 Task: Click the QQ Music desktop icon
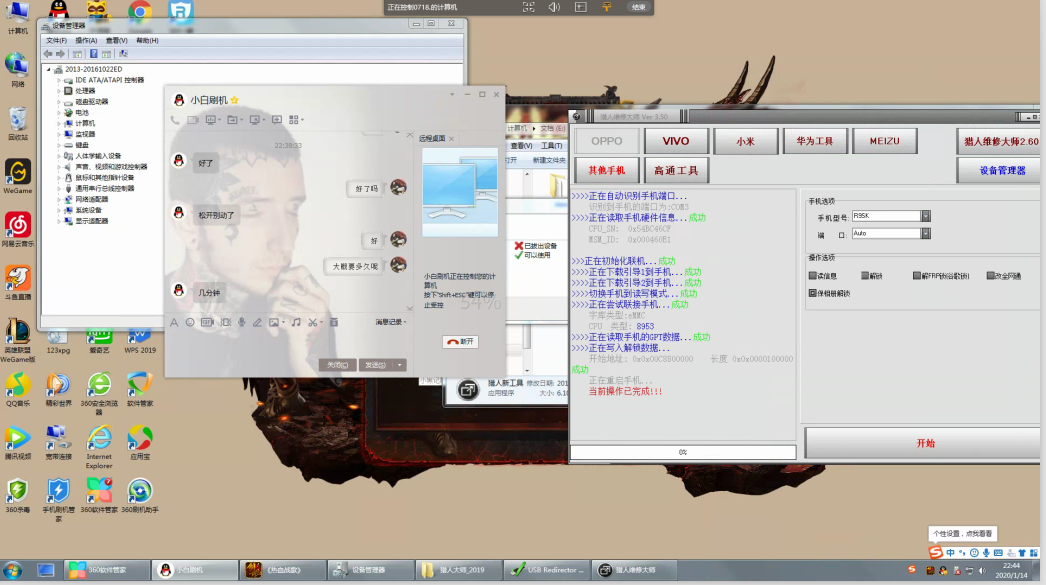(17, 390)
